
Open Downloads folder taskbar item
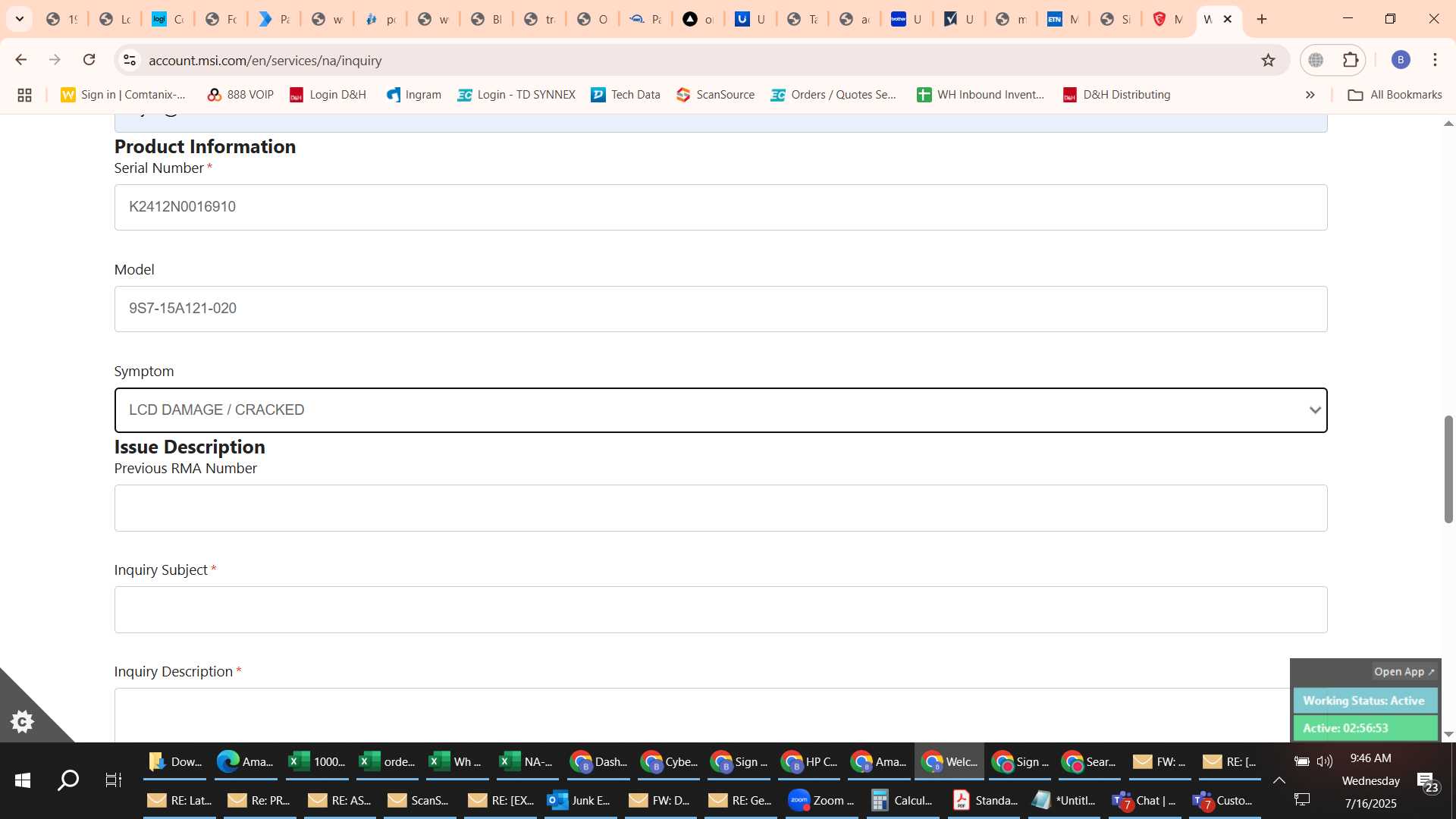pyautogui.click(x=175, y=761)
